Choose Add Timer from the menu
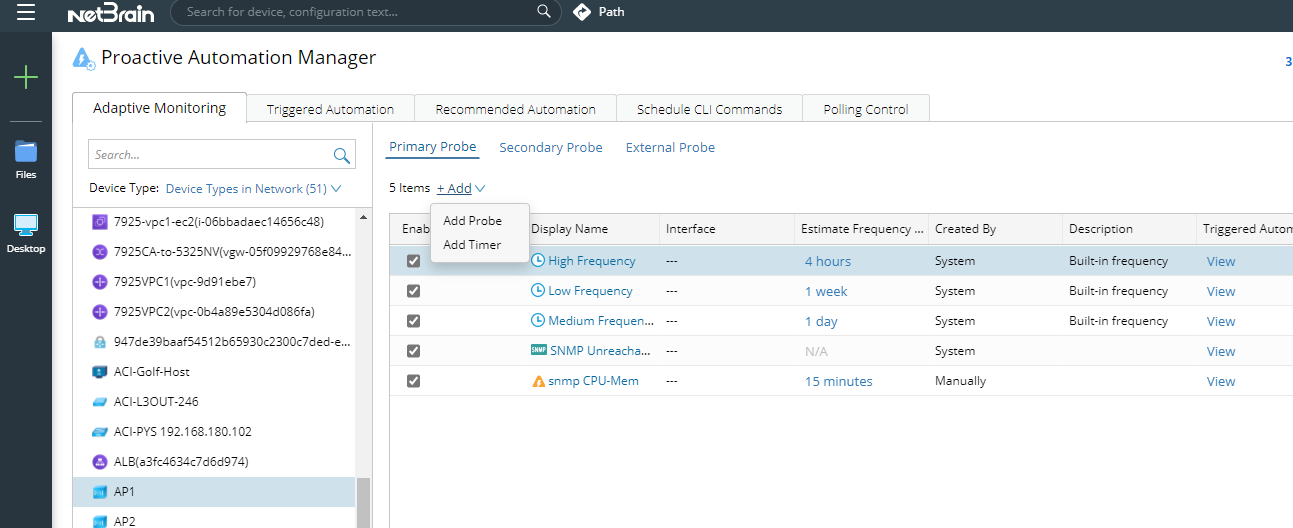1293x528 pixels. [x=472, y=245]
